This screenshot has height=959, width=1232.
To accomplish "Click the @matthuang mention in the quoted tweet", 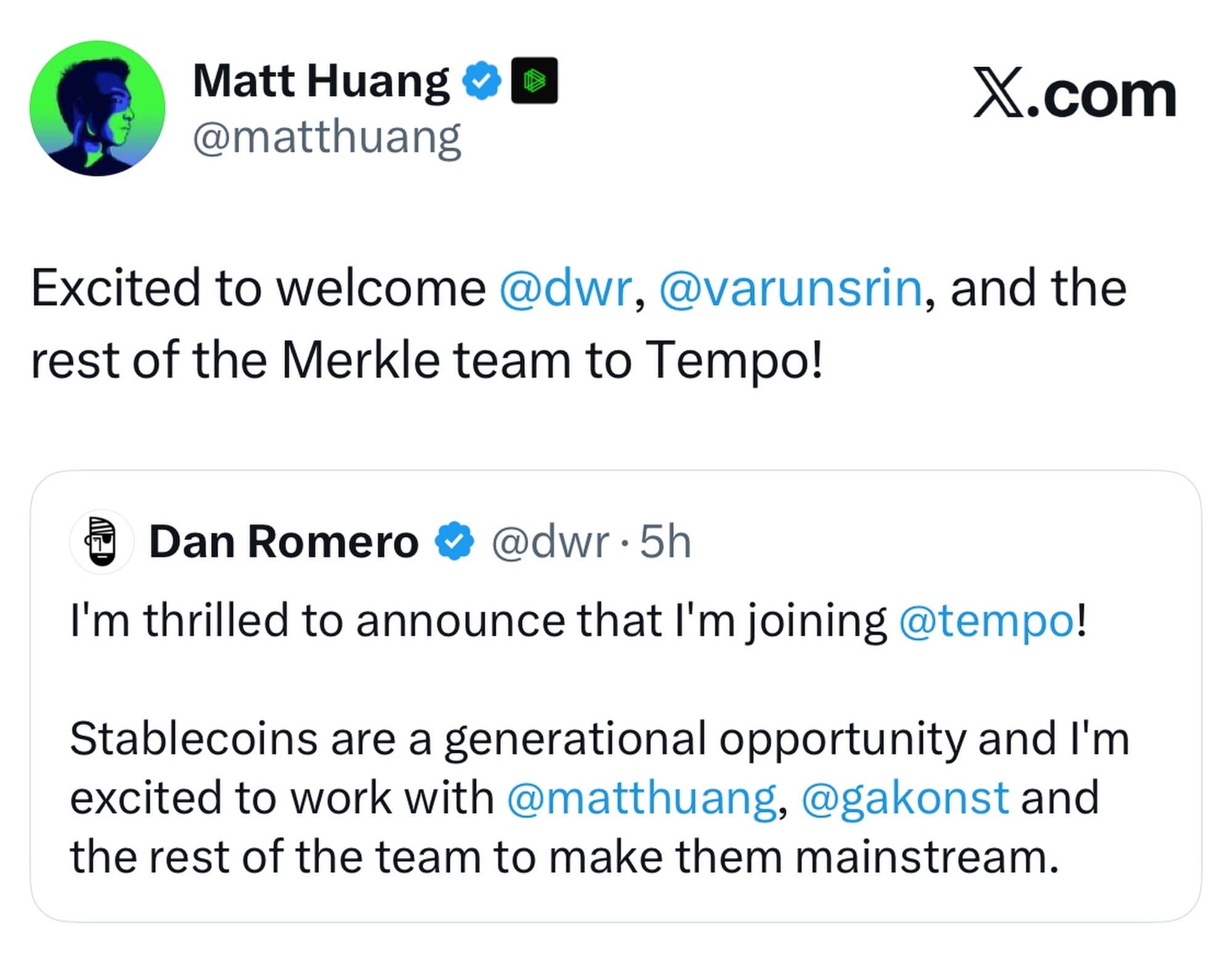I will (x=641, y=798).
